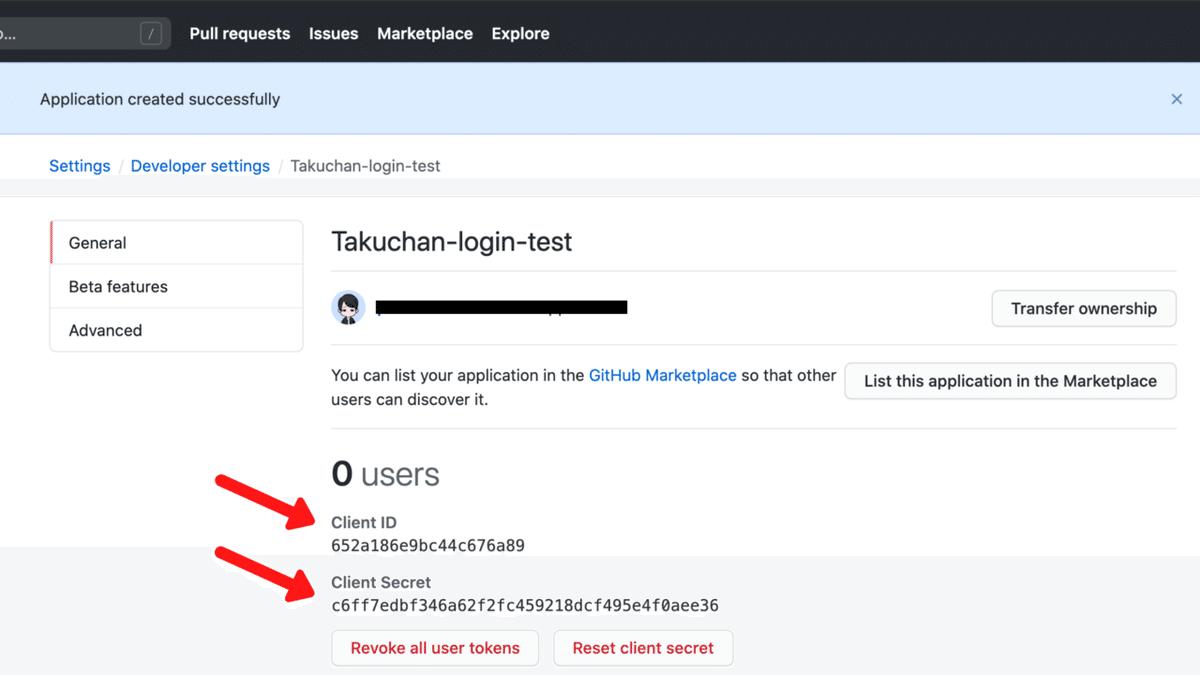Click the Client Secret value starting c6ff7edbf

(x=525, y=606)
